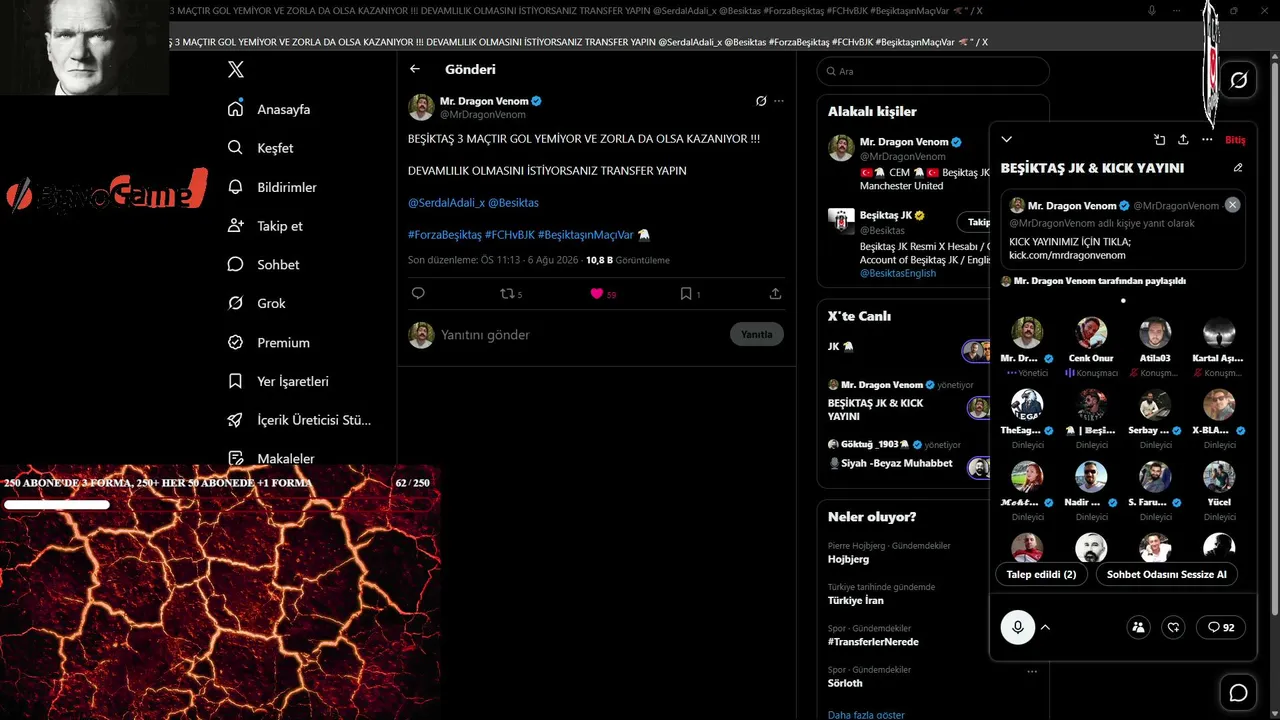Click Daha fazla göster link
The image size is (1280, 720).
[866, 715]
